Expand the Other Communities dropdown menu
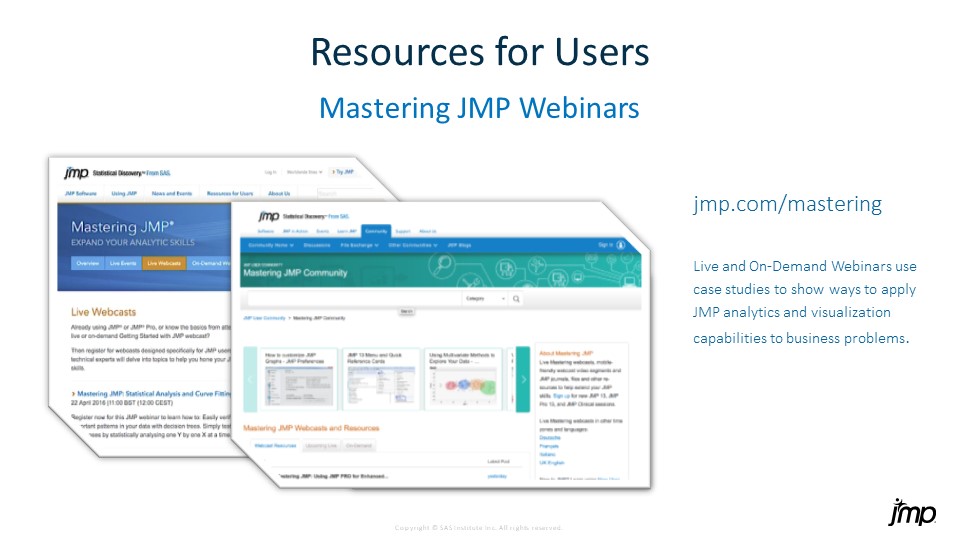960x540 pixels. 413,245
